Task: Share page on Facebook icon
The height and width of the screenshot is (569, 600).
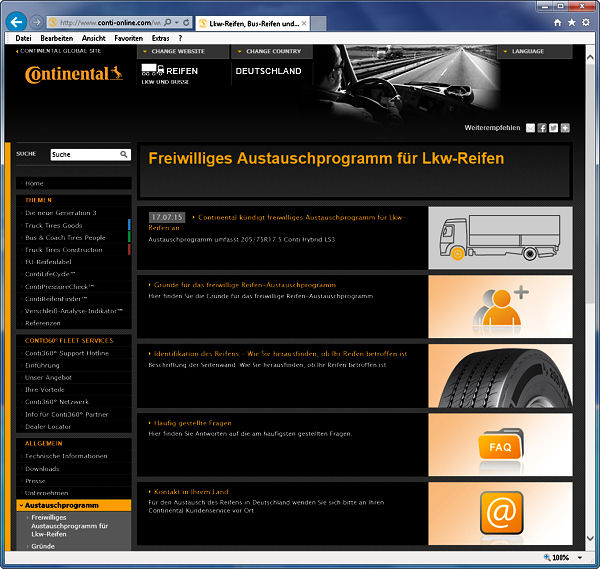Action: [542, 128]
